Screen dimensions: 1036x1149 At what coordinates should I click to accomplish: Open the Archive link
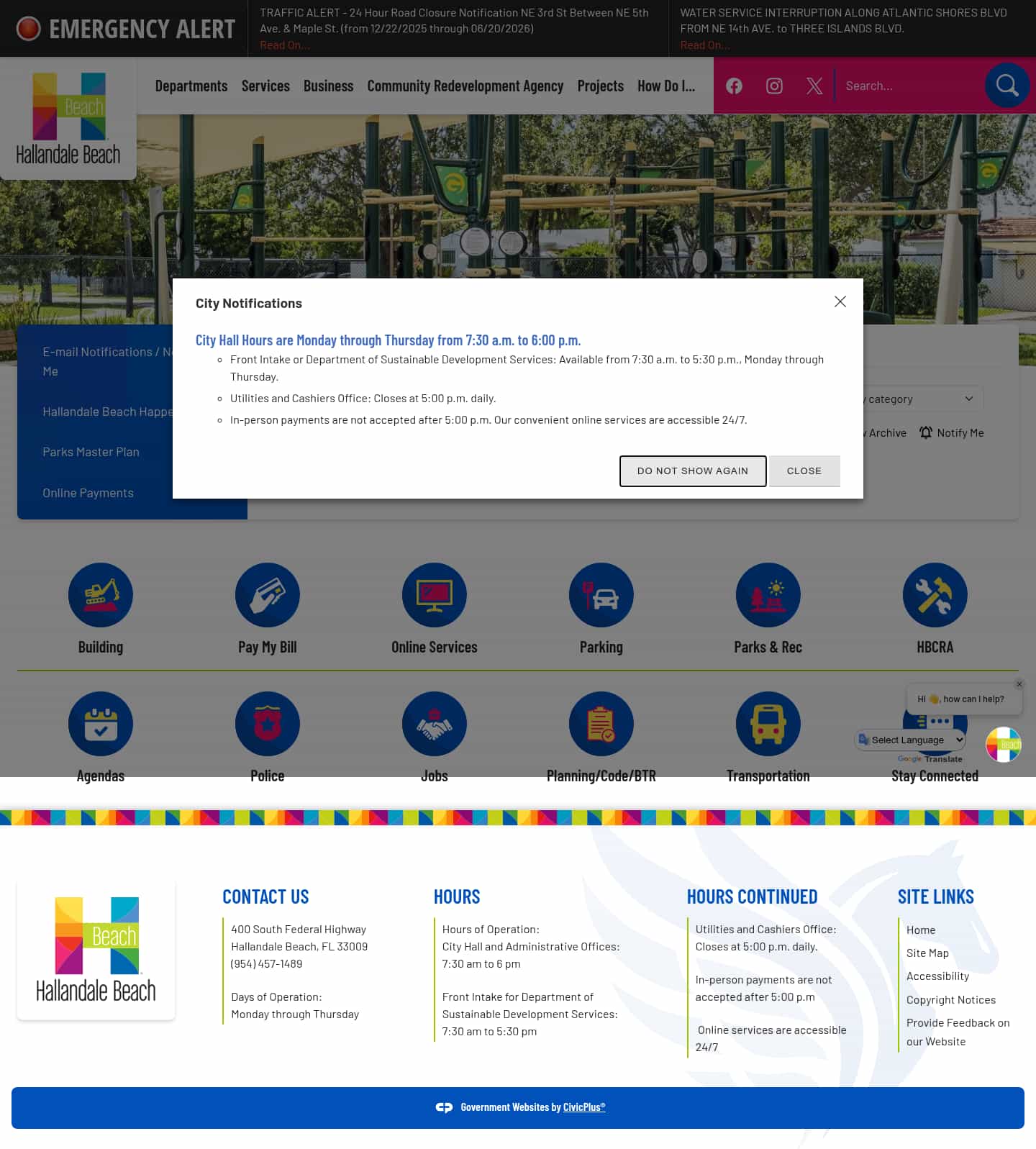[885, 432]
